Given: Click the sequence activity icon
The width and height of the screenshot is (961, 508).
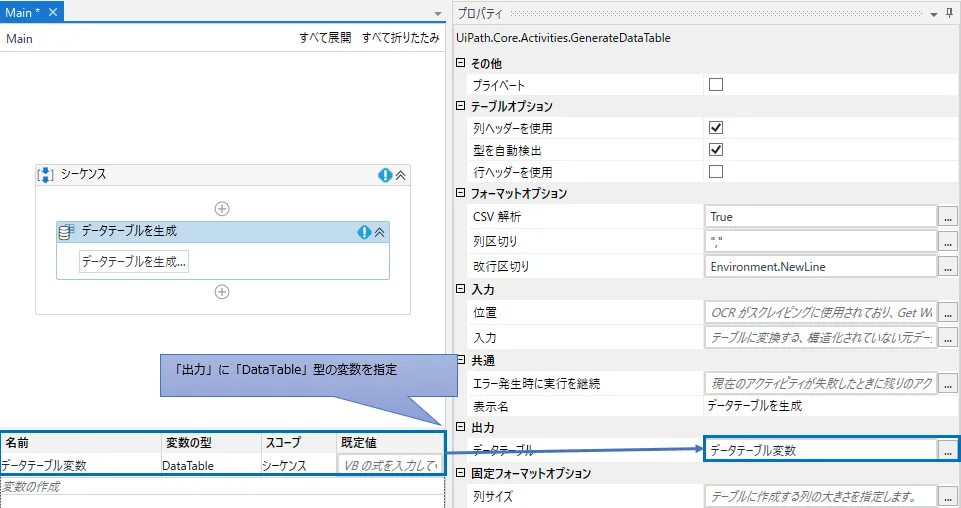Looking at the screenshot, I should 46,175.
